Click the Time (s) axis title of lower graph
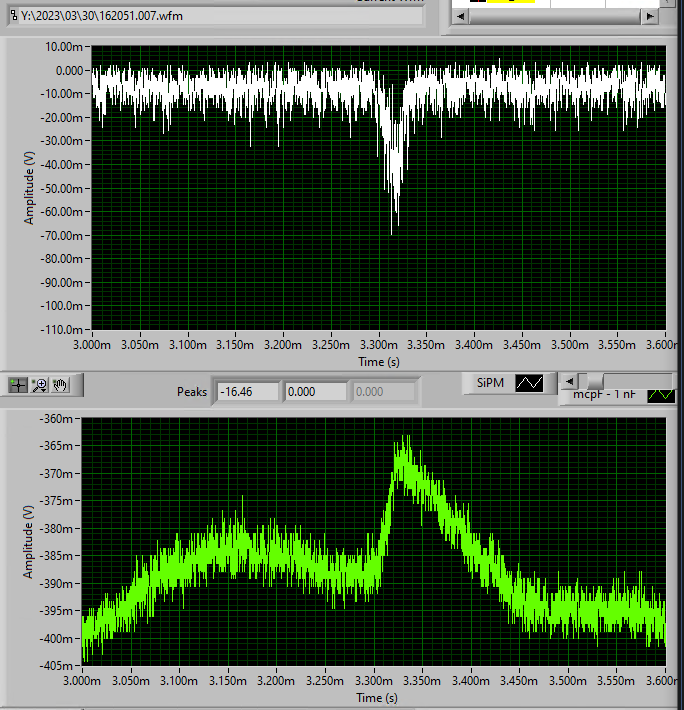684x710 pixels. click(x=377, y=698)
